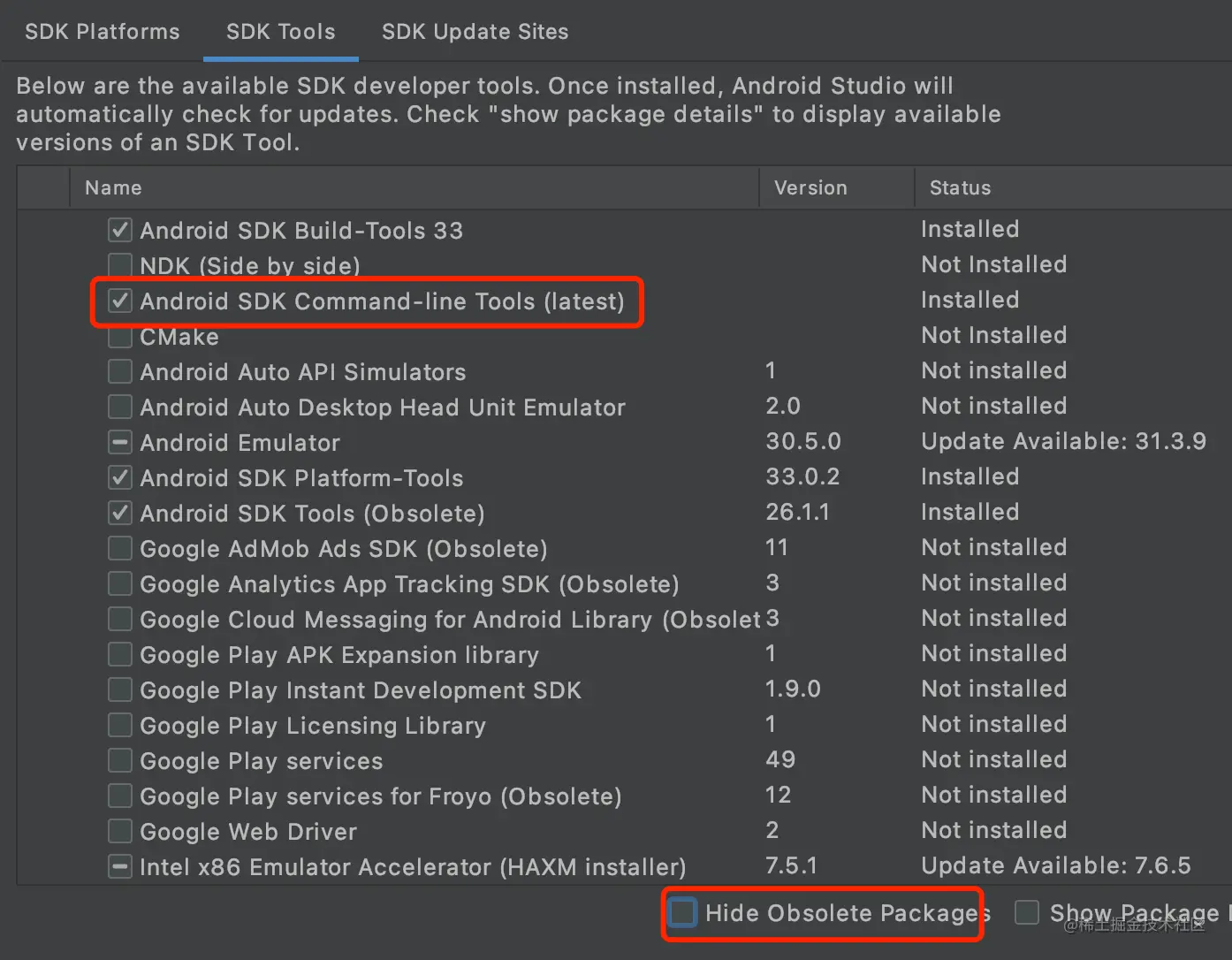This screenshot has height=960, width=1232.
Task: Toggle the Android Emulator checkbox
Action: (120, 442)
